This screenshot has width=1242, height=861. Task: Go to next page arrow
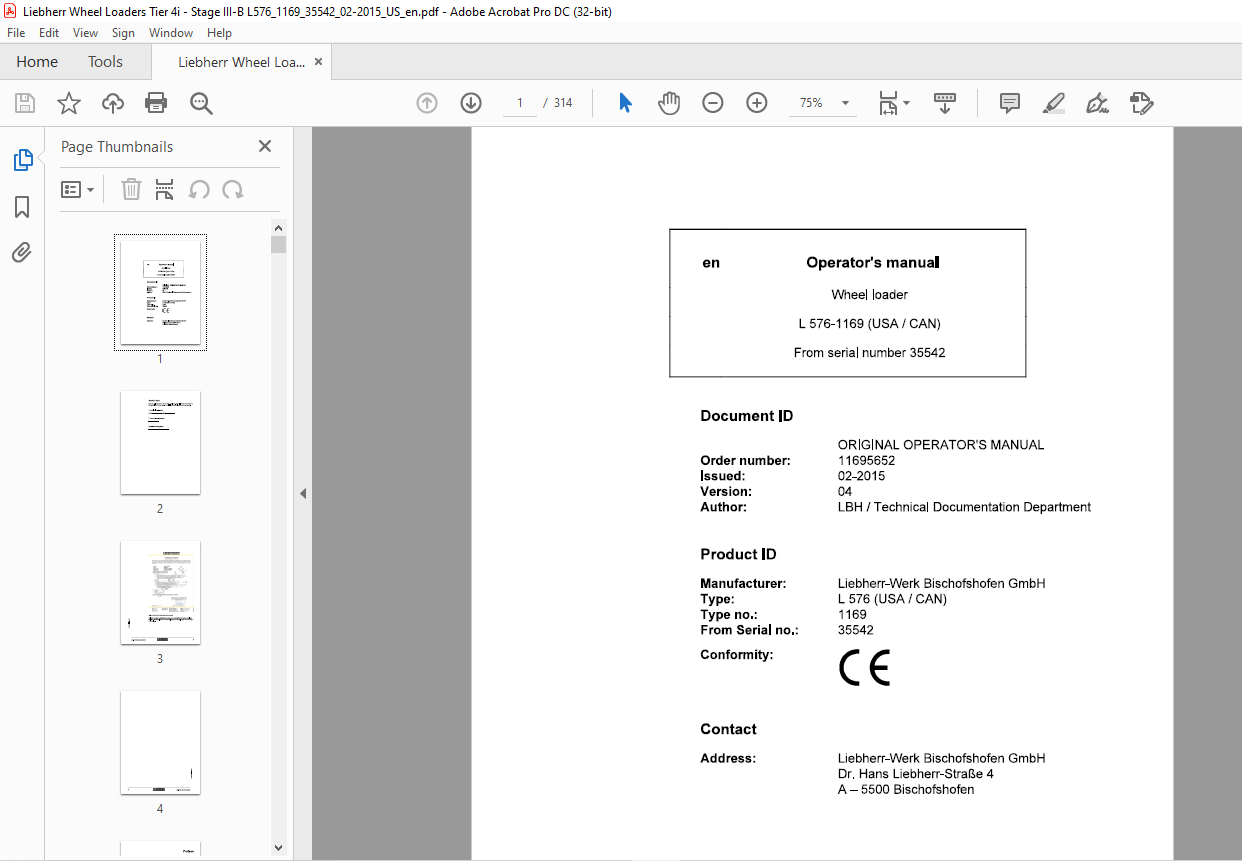pos(471,103)
